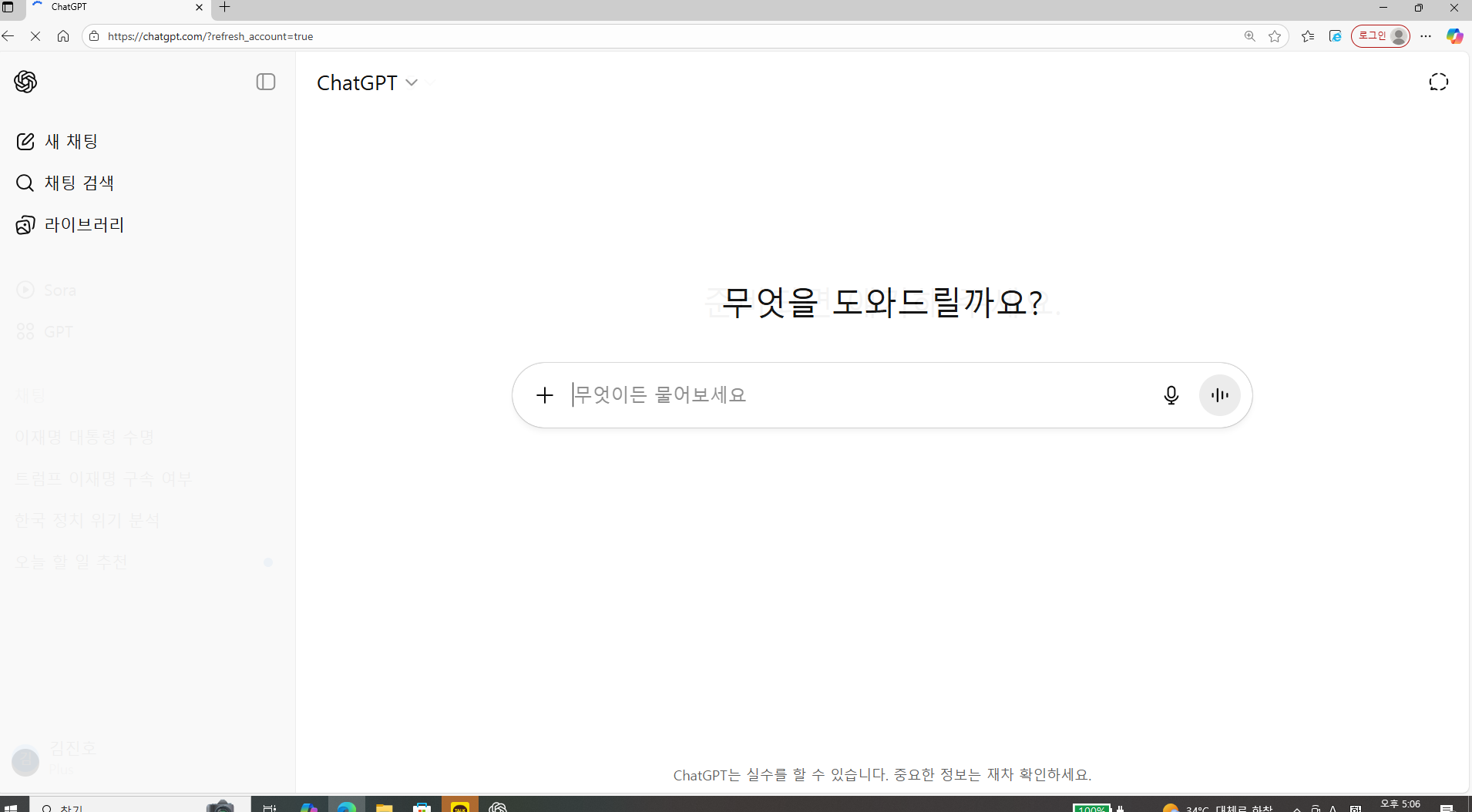Click the 로그인 profile button
1472x812 pixels.
click(x=1380, y=36)
